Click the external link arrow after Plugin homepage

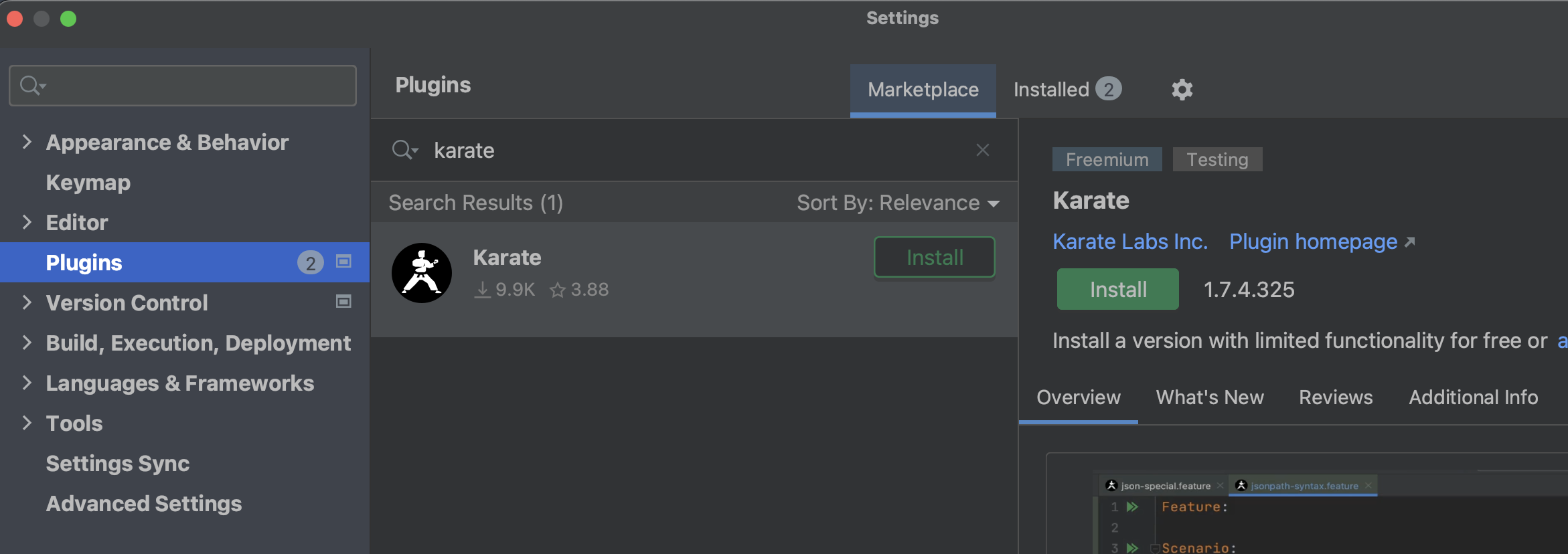click(x=1409, y=242)
